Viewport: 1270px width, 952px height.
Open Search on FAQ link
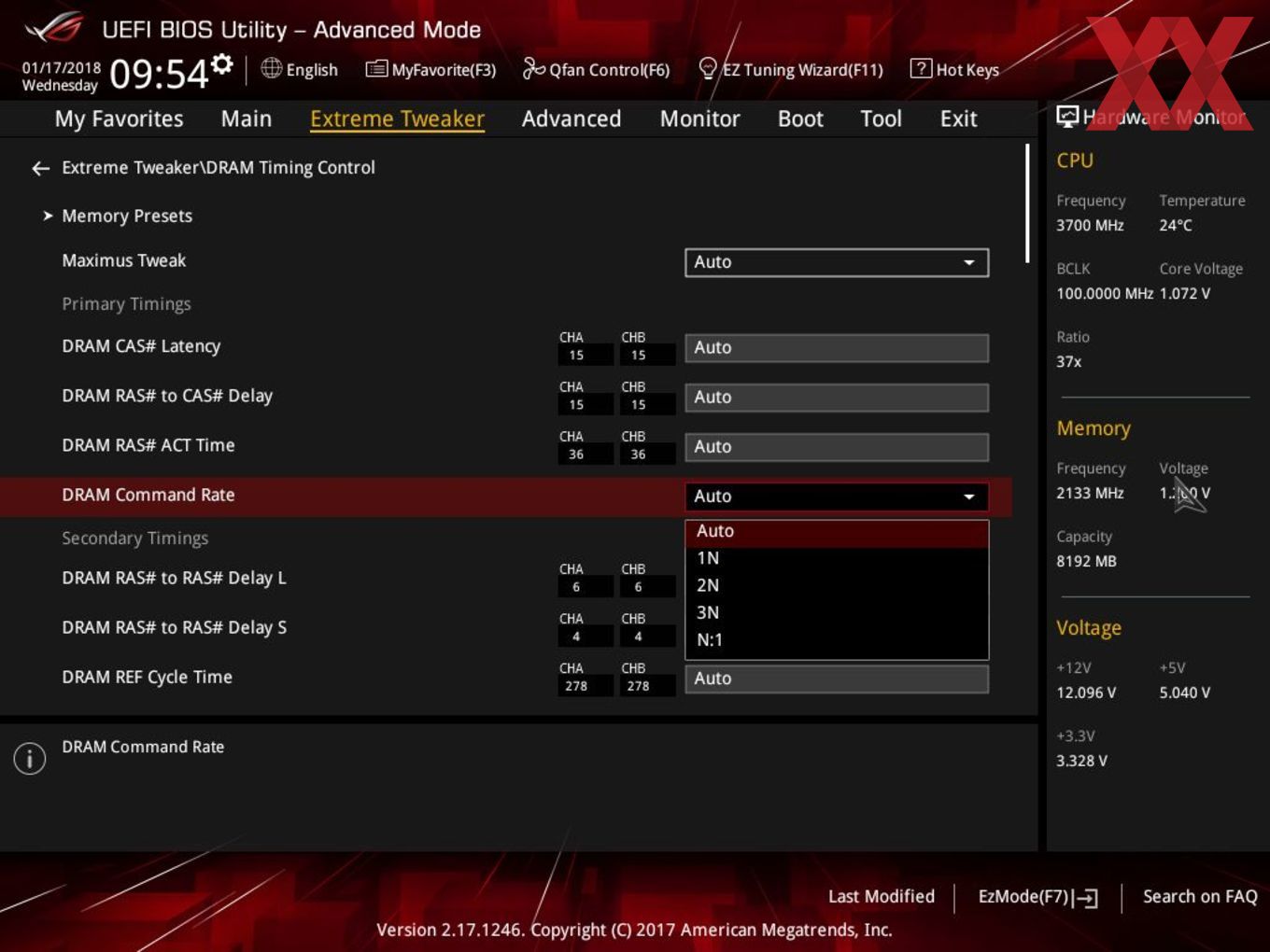[1200, 896]
